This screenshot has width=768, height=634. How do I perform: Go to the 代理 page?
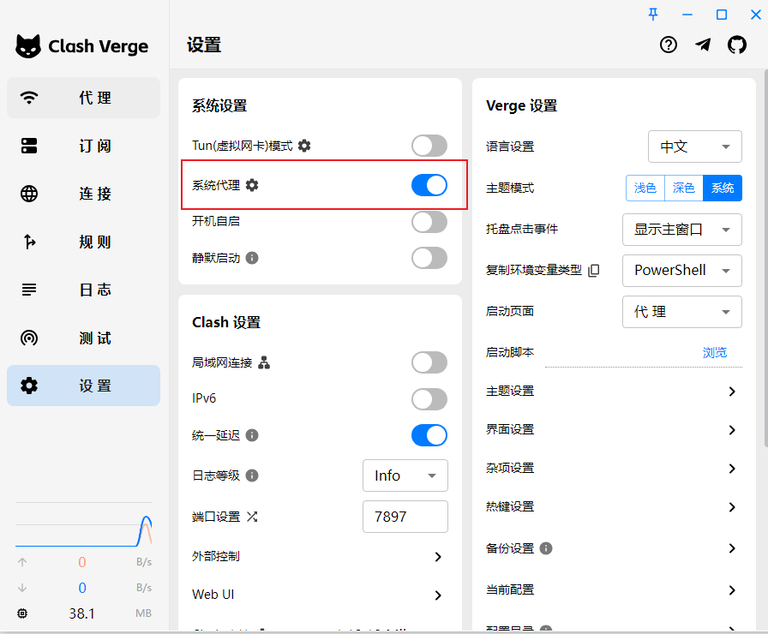click(x=83, y=98)
